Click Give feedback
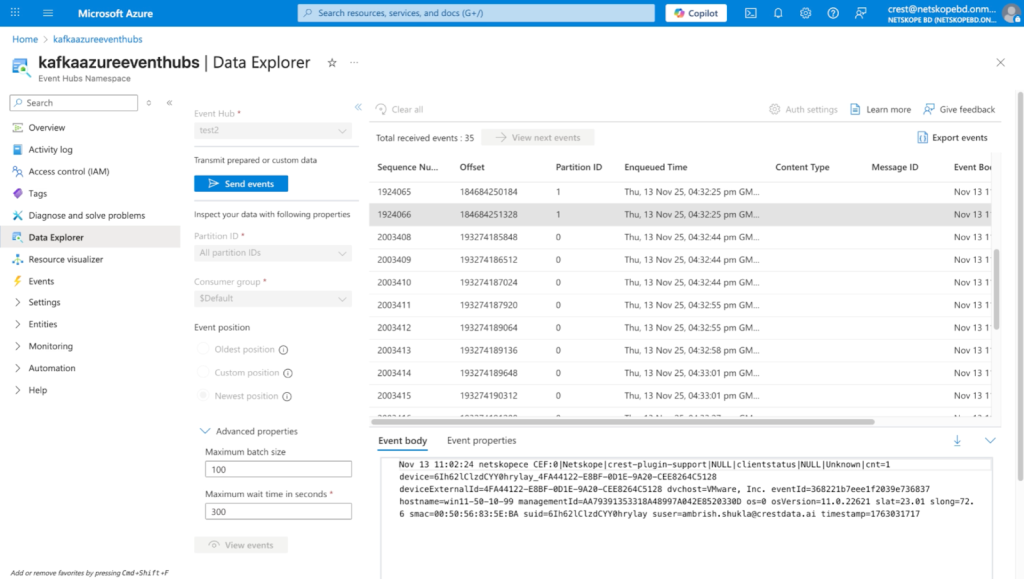The height and width of the screenshot is (579, 1024). click(x=959, y=109)
